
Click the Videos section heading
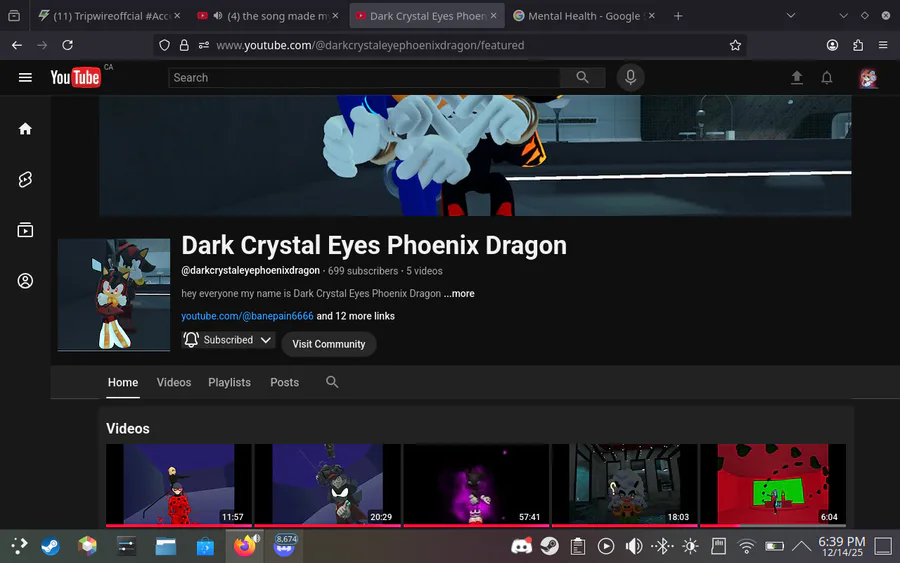[128, 429]
